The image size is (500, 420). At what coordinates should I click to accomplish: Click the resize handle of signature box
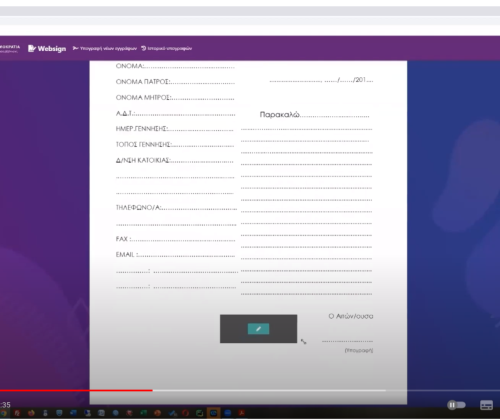click(303, 342)
